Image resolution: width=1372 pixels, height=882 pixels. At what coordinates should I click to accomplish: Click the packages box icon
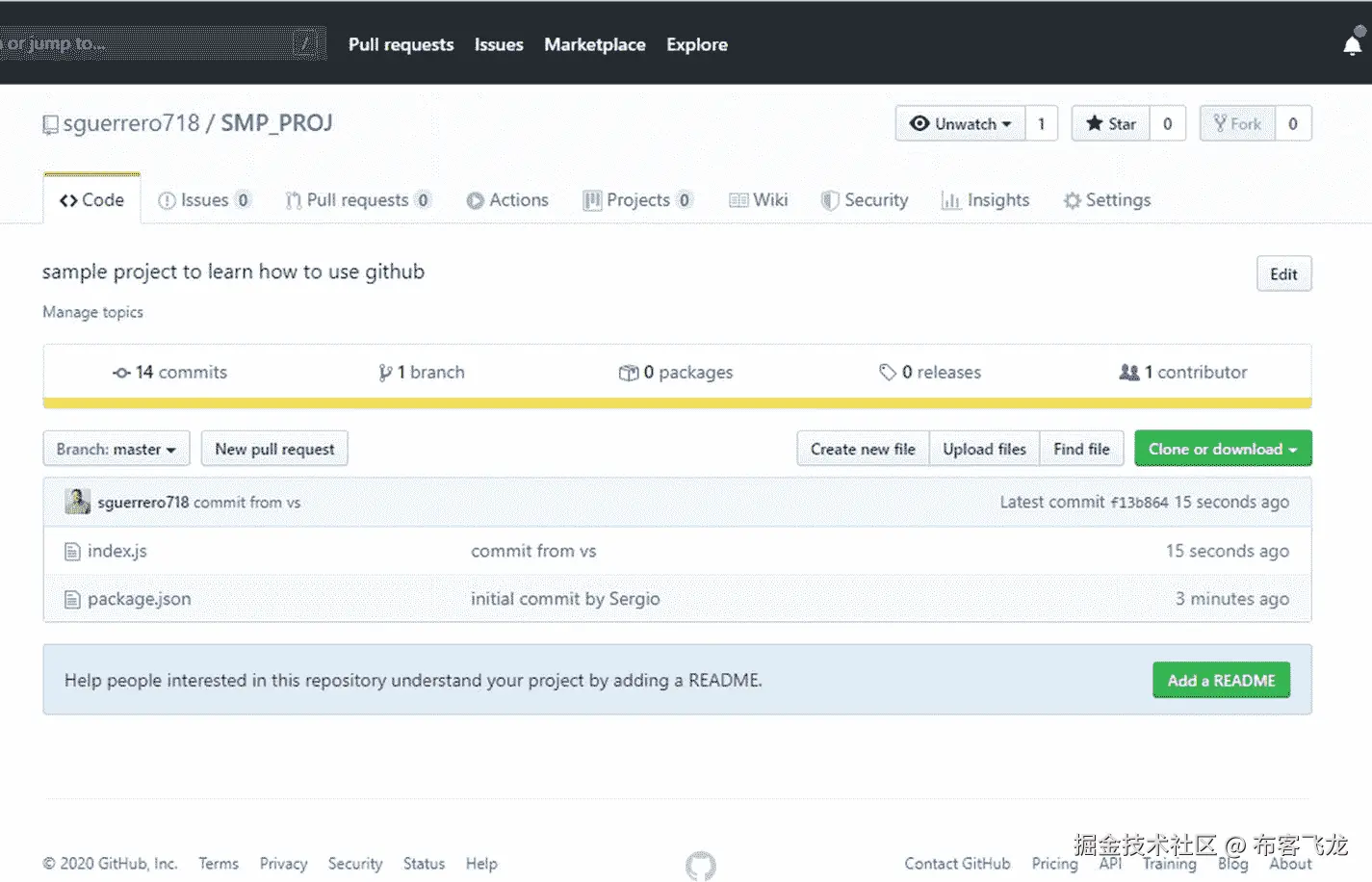tap(628, 373)
